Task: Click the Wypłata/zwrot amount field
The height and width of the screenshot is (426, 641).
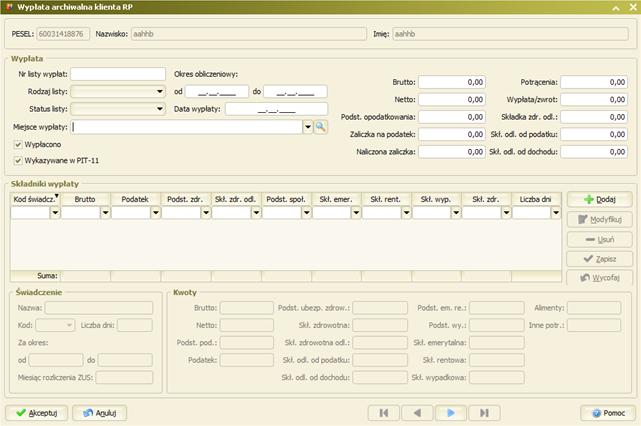Action: [594, 100]
